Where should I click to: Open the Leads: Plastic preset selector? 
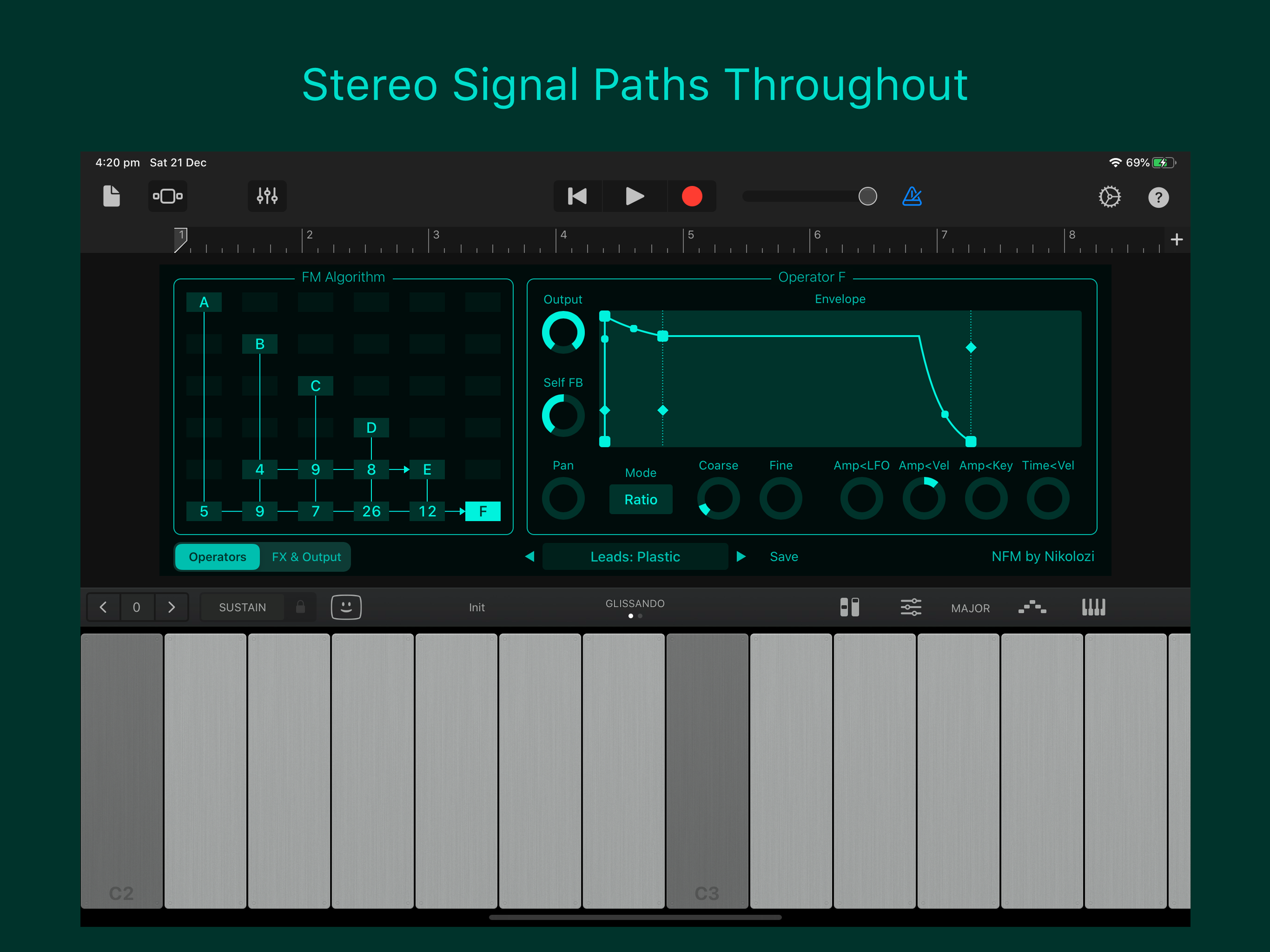634,556
